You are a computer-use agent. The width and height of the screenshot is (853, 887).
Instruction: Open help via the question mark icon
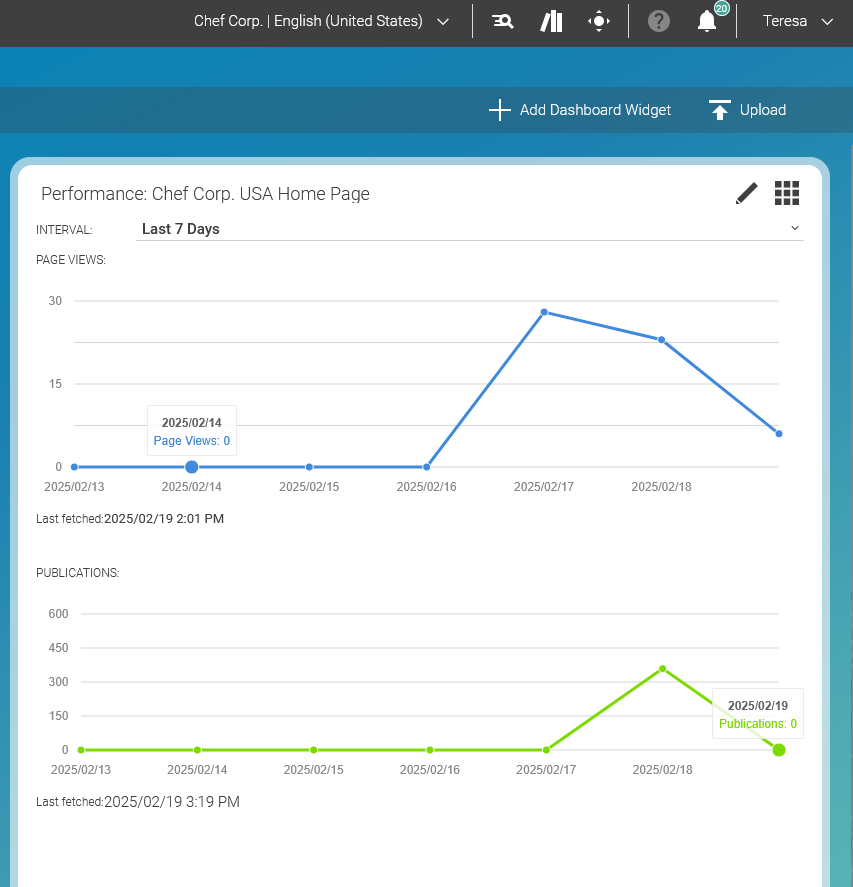click(x=658, y=20)
